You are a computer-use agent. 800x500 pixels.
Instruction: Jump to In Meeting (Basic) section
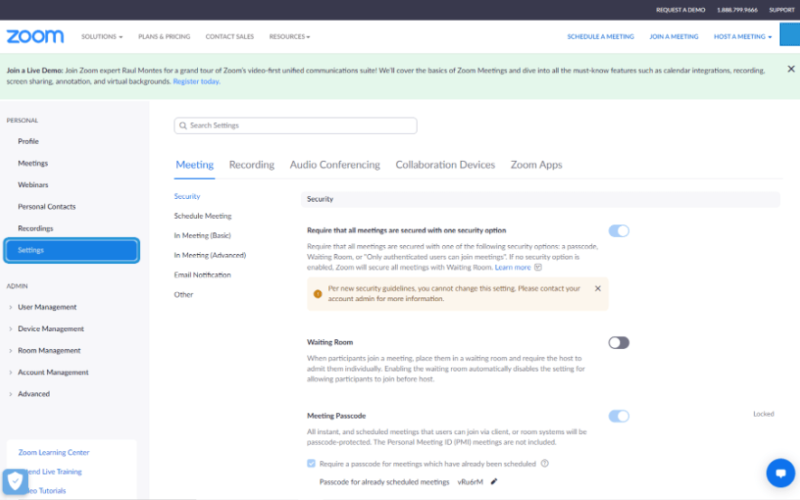[202, 236]
